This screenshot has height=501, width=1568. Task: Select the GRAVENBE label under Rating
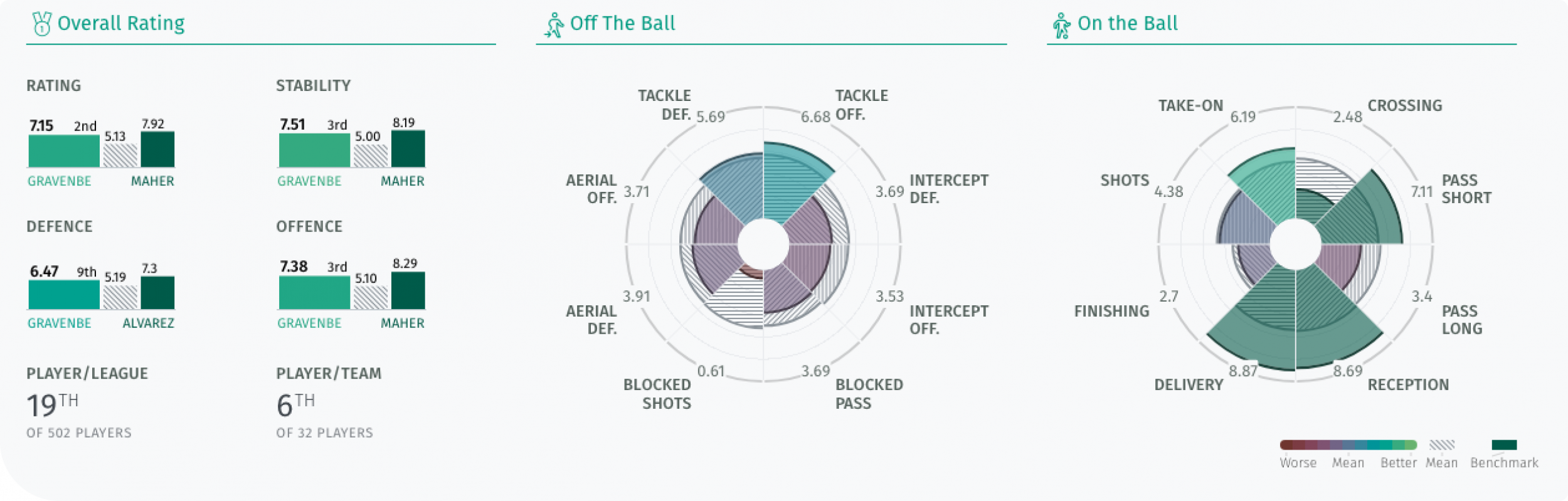pyautogui.click(x=60, y=181)
